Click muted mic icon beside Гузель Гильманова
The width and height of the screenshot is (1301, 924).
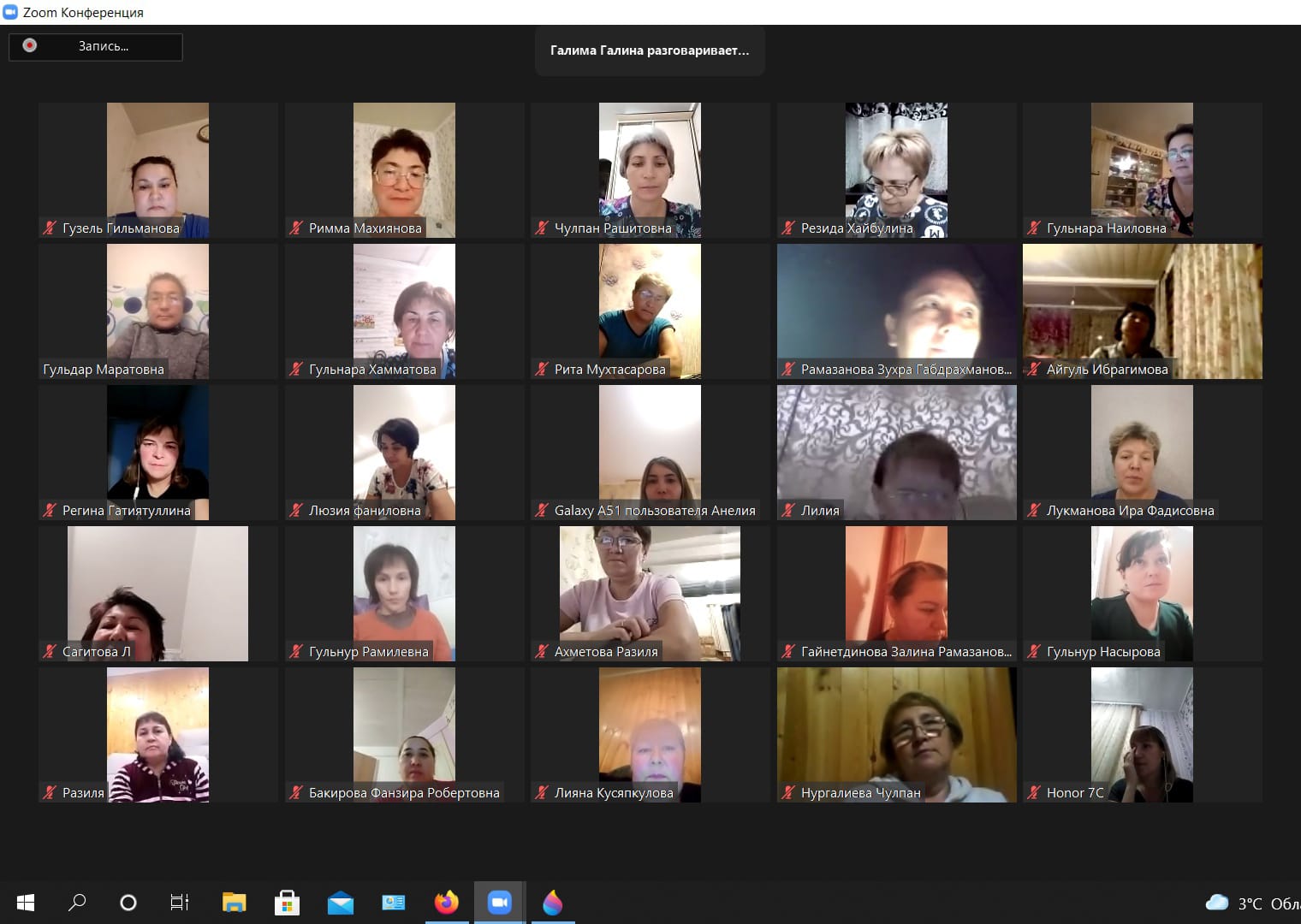(50, 228)
